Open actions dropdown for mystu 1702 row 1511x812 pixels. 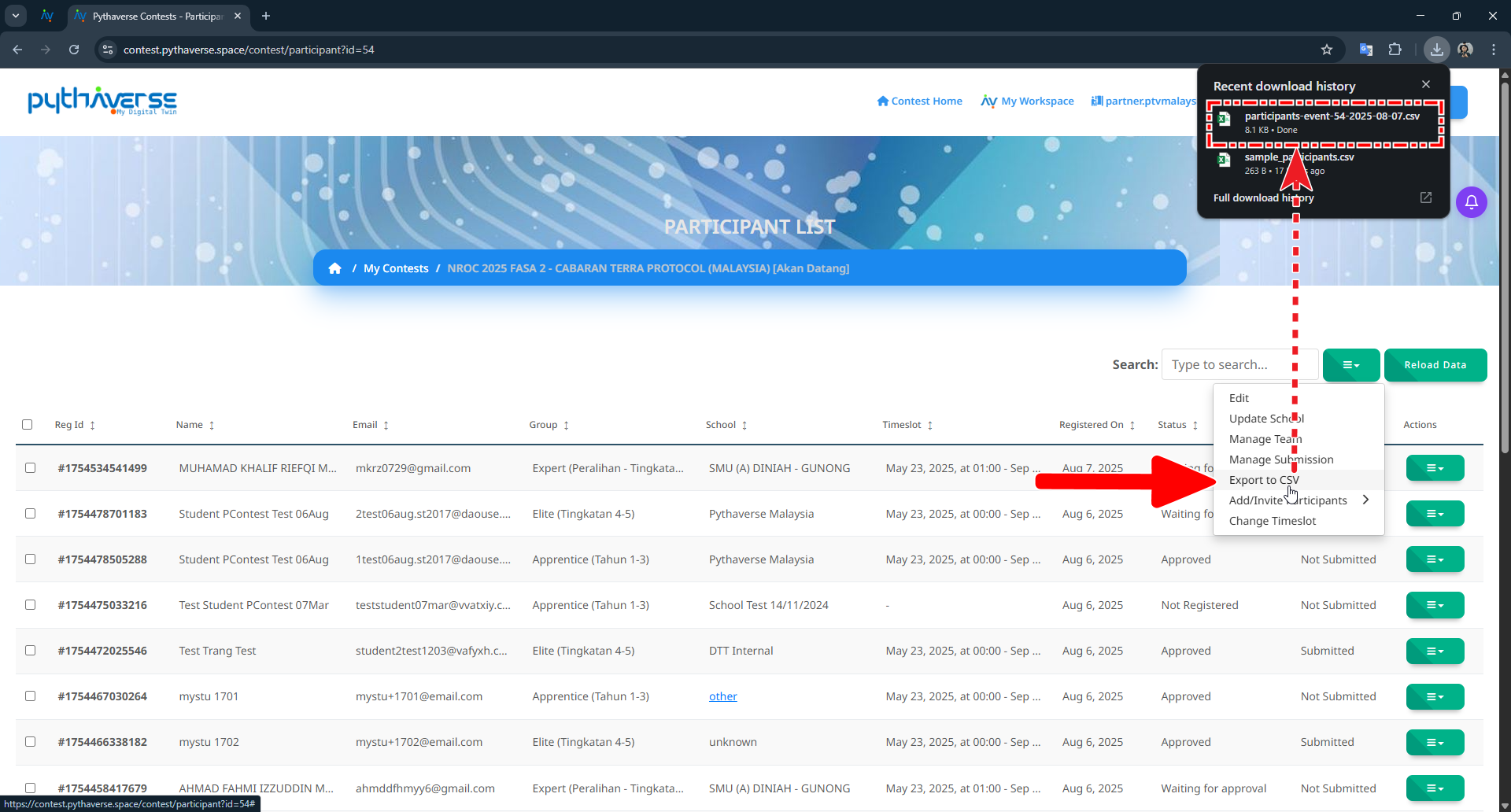pyautogui.click(x=1435, y=742)
